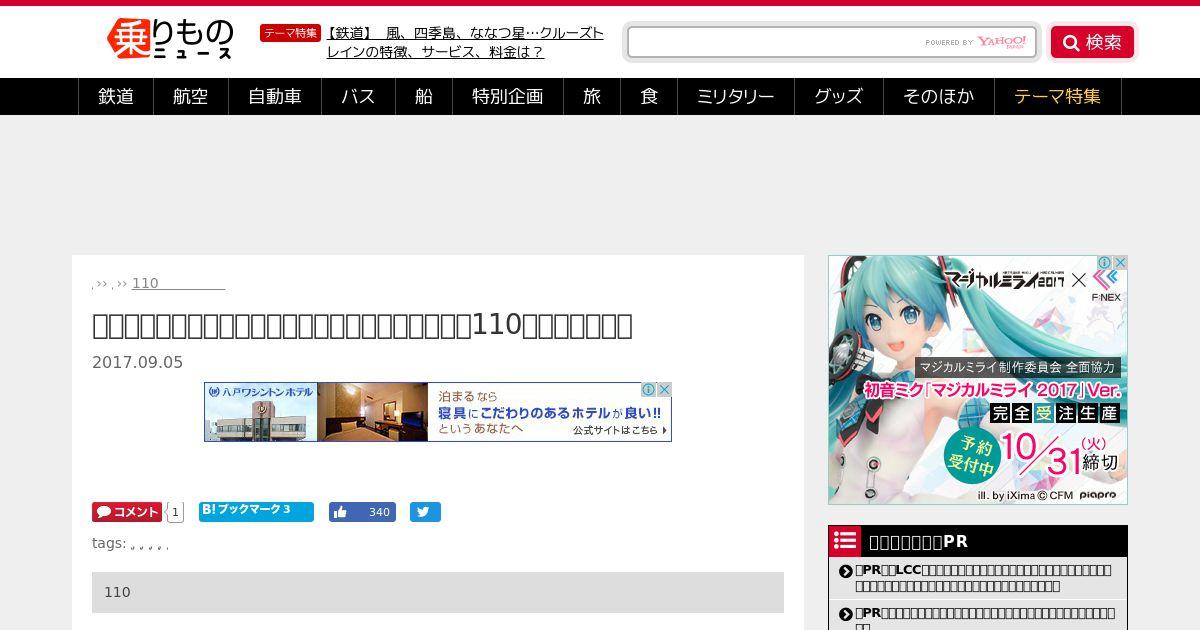
Task: Share the article via Twitter icon
Action: 425,512
